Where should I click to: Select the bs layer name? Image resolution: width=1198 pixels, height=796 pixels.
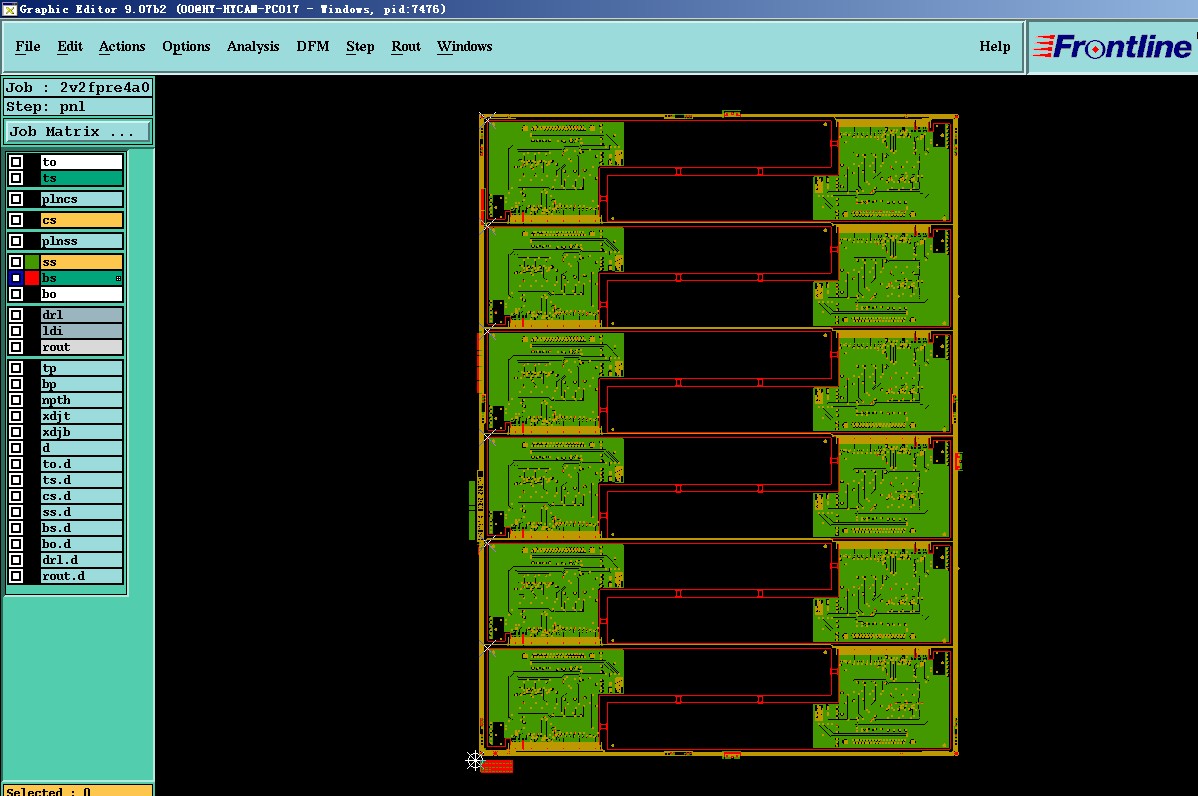tap(81, 278)
